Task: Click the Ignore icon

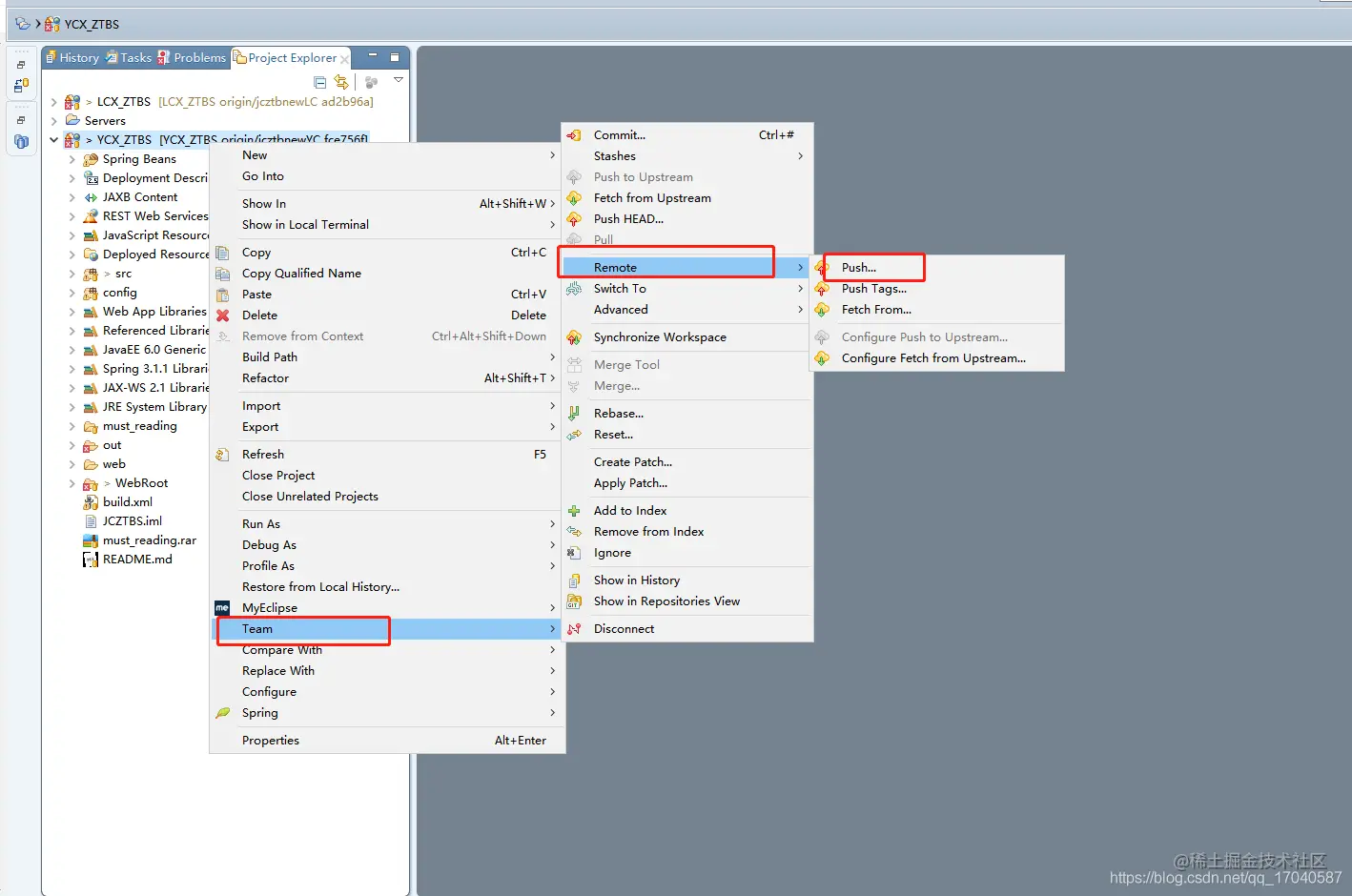Action: pos(574,553)
